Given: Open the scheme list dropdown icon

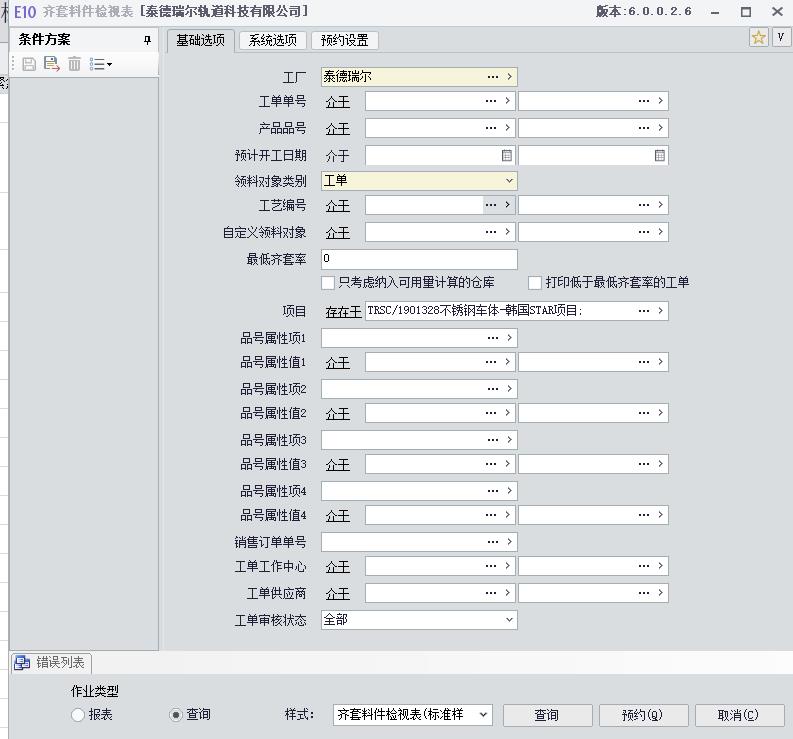Looking at the screenshot, I should point(100,64).
